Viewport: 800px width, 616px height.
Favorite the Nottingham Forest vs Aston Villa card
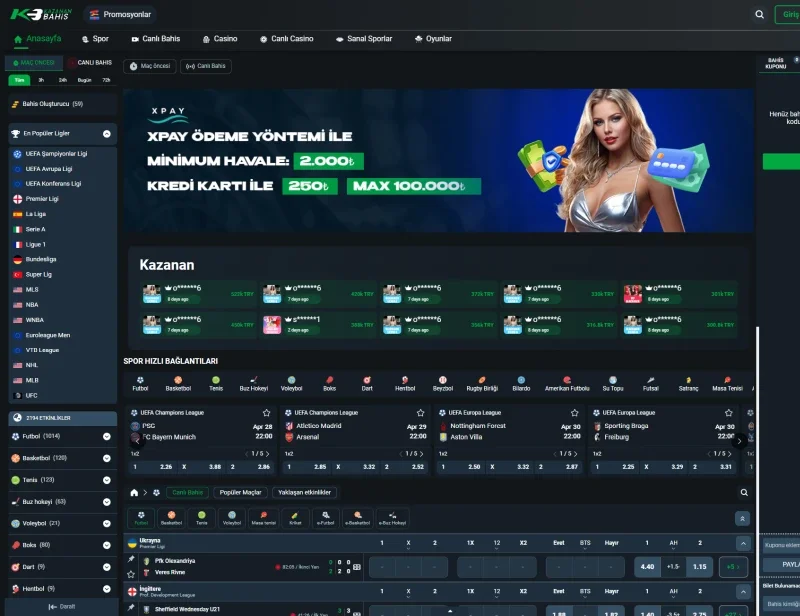574,412
